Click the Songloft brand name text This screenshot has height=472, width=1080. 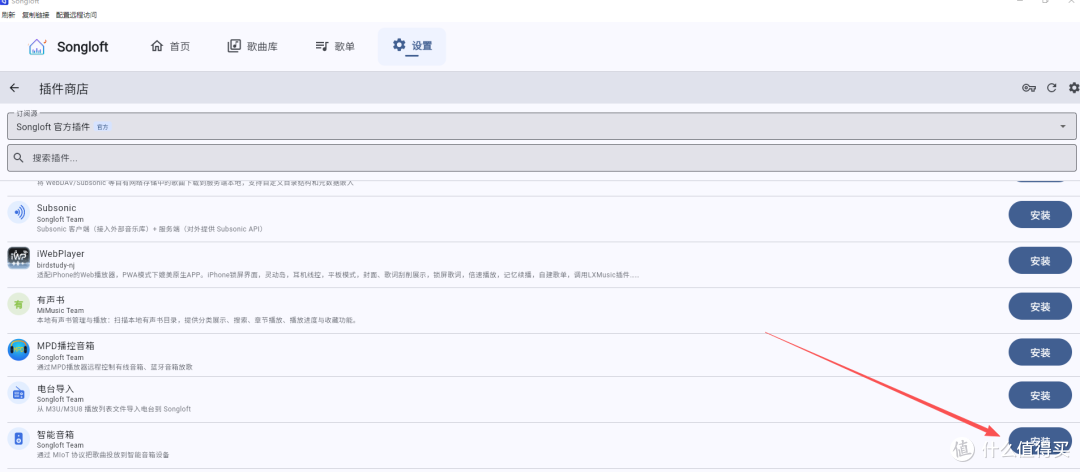83,47
